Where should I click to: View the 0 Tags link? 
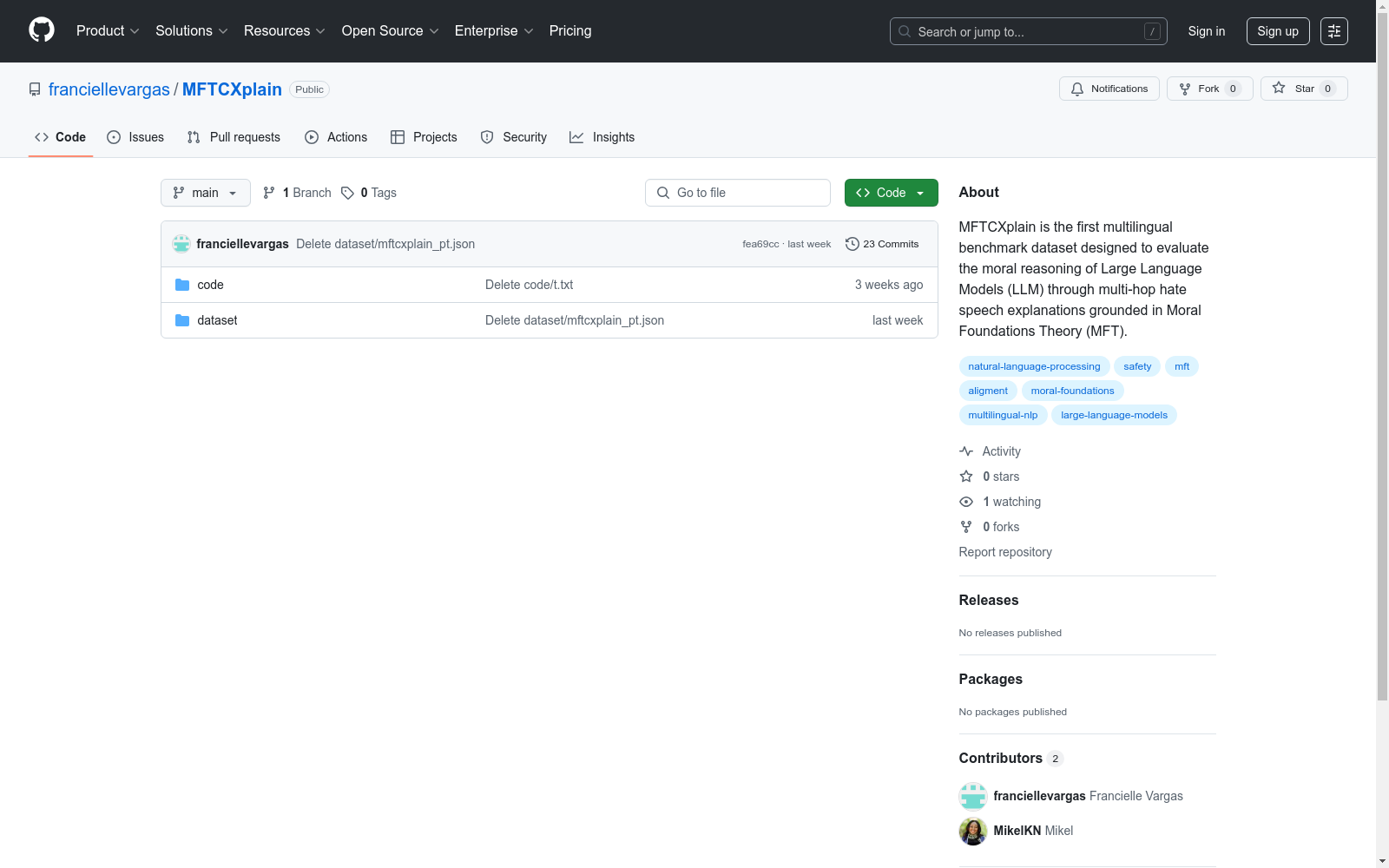[x=369, y=193]
